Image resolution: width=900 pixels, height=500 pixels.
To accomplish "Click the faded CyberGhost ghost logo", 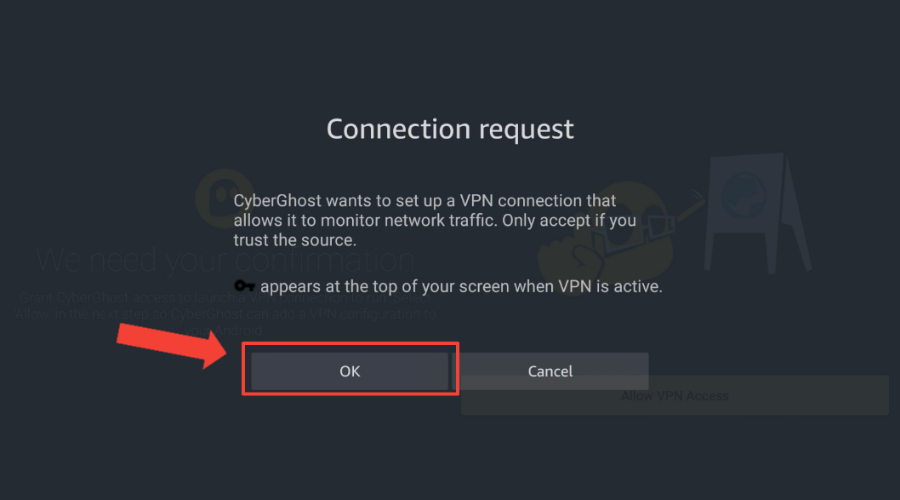I will coord(225,197).
